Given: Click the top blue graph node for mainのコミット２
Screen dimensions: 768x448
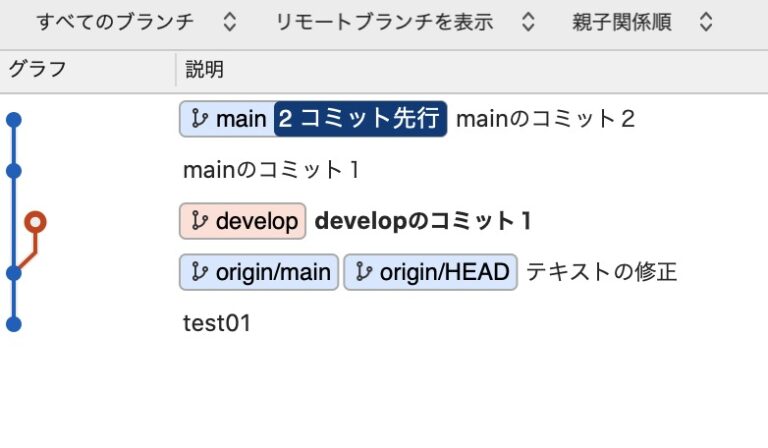Looking at the screenshot, I should click(x=13, y=119).
